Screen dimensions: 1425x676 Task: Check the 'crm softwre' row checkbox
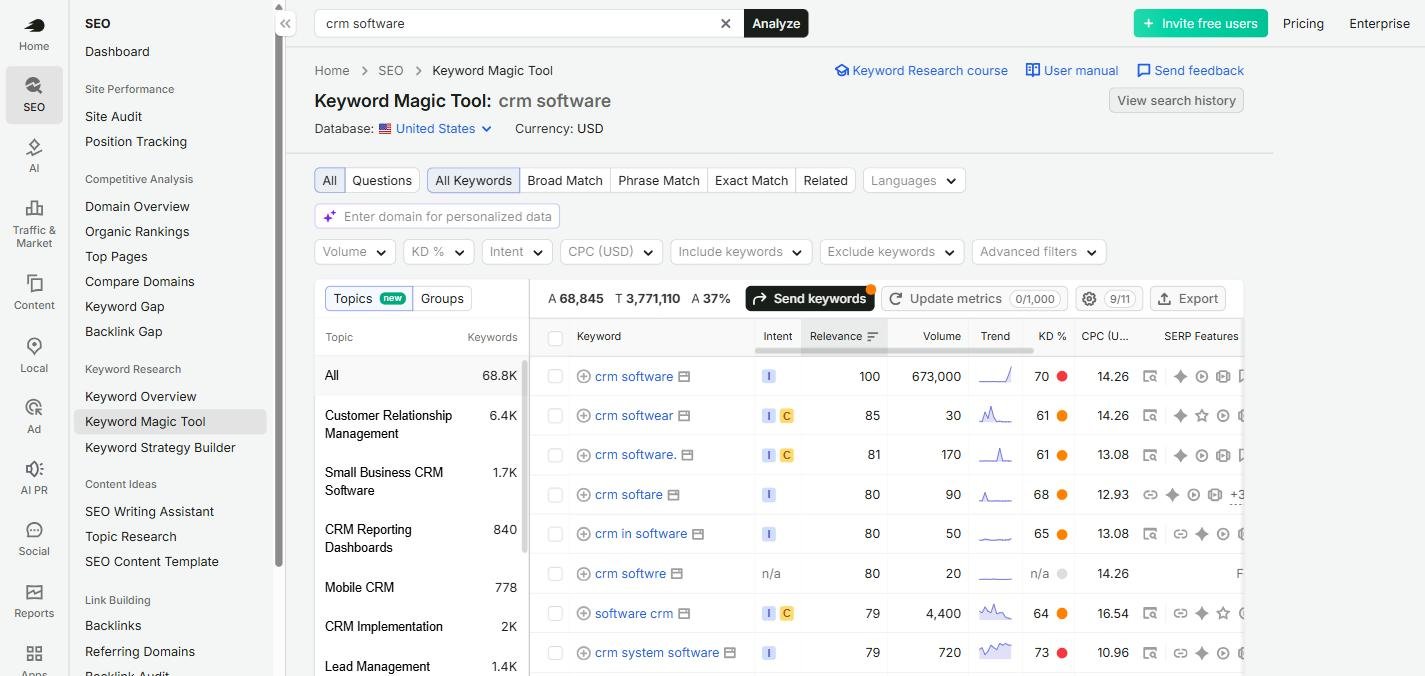555,573
